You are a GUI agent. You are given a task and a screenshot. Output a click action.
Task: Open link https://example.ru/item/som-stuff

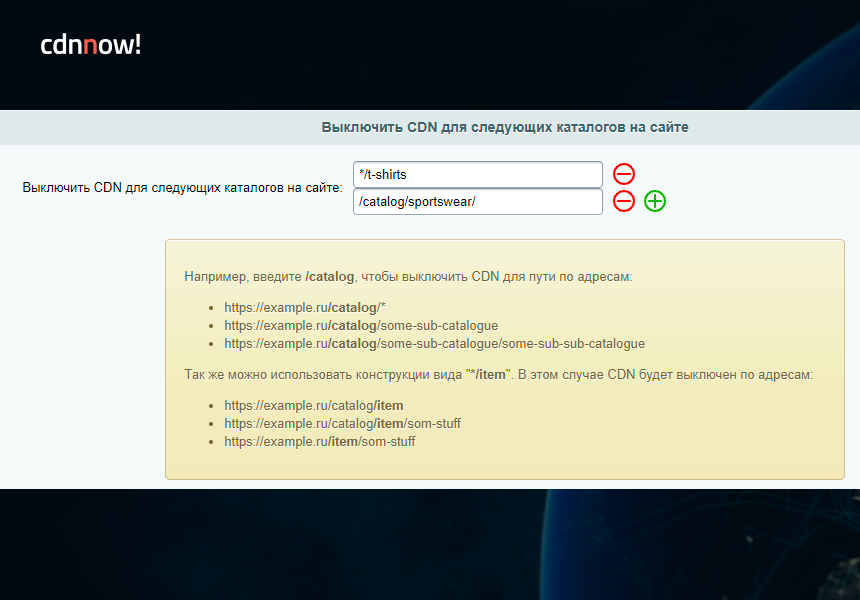(322, 441)
